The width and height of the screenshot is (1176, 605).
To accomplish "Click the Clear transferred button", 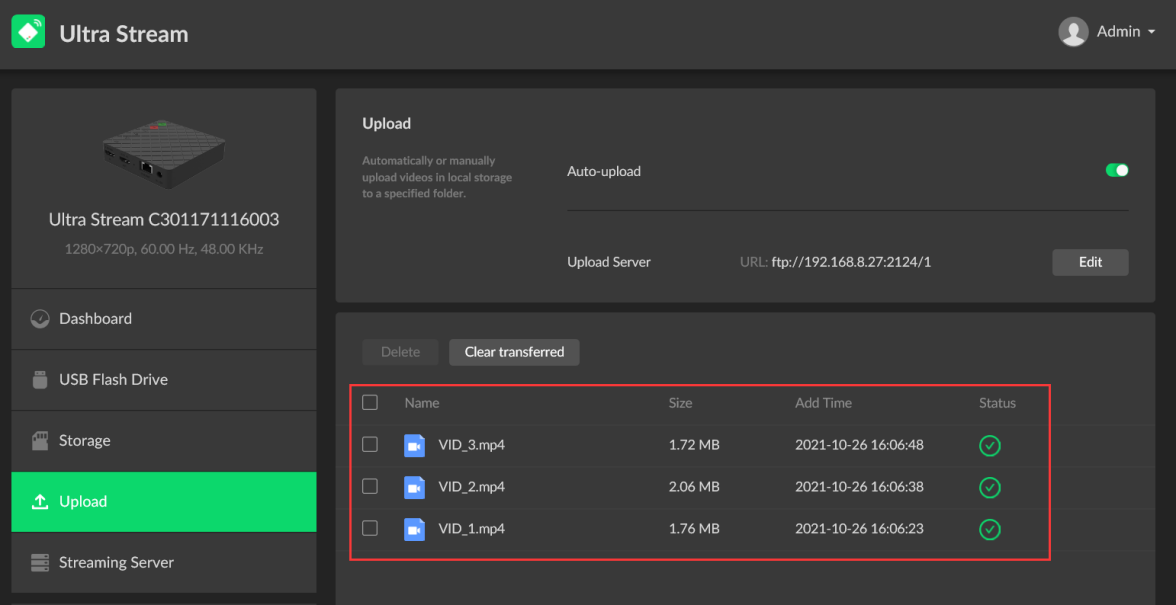I will (514, 352).
